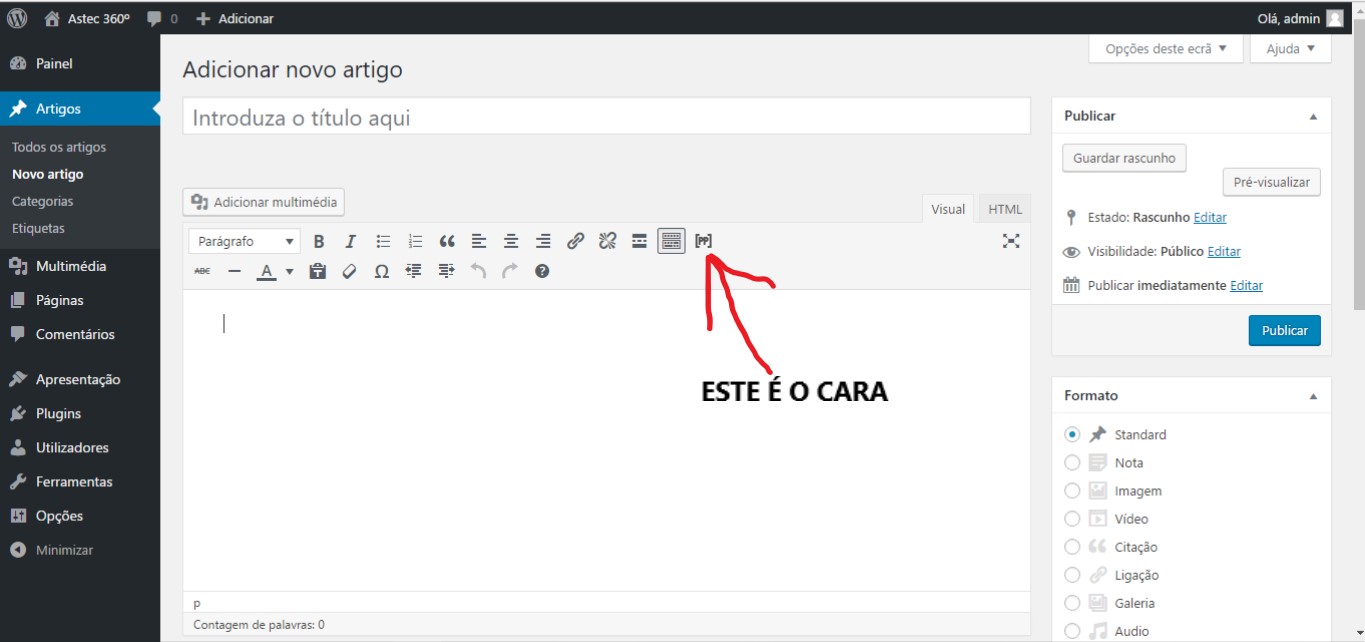Click the shortcode [PP] toolbar icon
The height and width of the screenshot is (642, 1365).
pyautogui.click(x=704, y=241)
